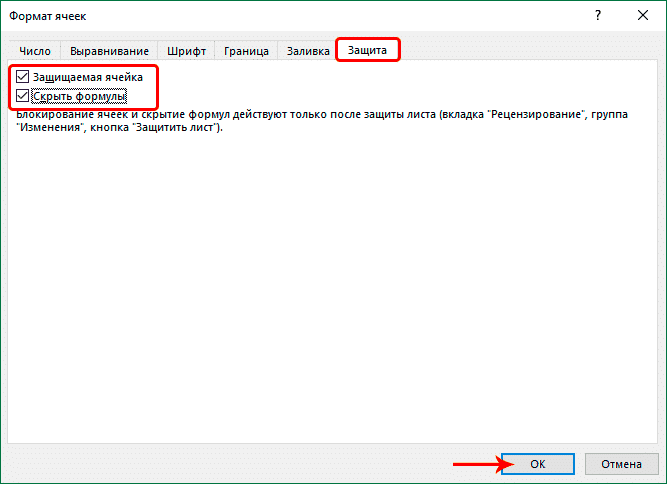This screenshot has width=667, height=484.
Task: Switch to the Число tab
Action: pos(35,51)
